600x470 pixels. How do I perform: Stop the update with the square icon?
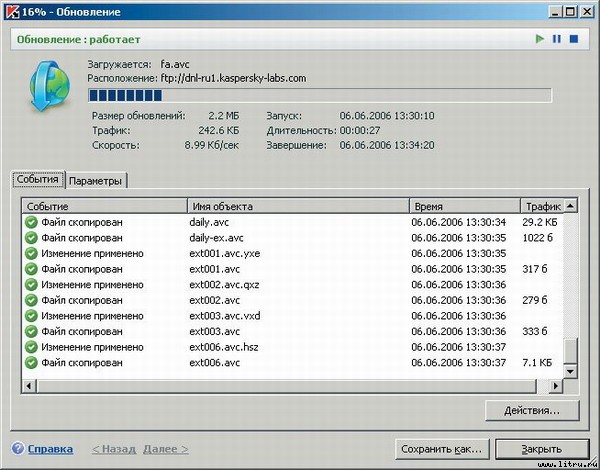[574, 39]
